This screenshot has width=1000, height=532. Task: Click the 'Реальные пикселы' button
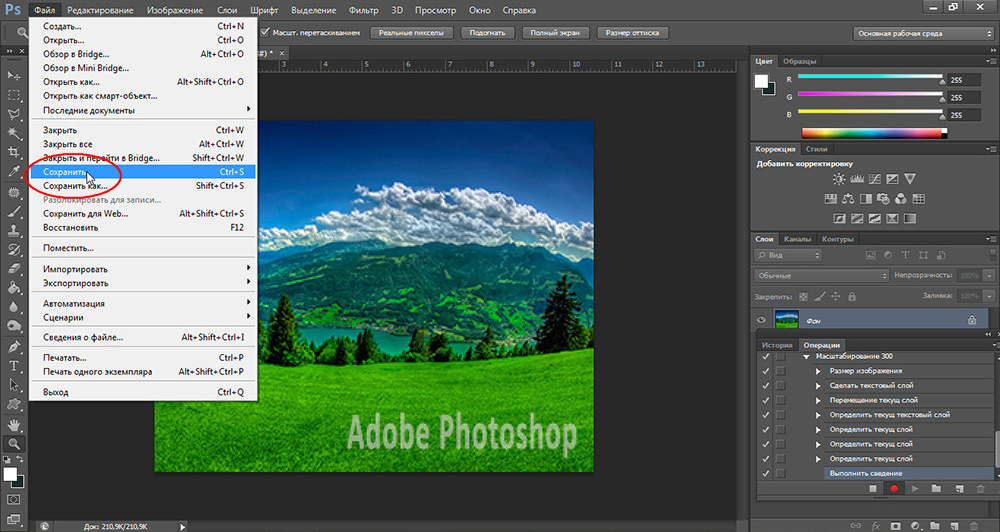pyautogui.click(x=411, y=33)
